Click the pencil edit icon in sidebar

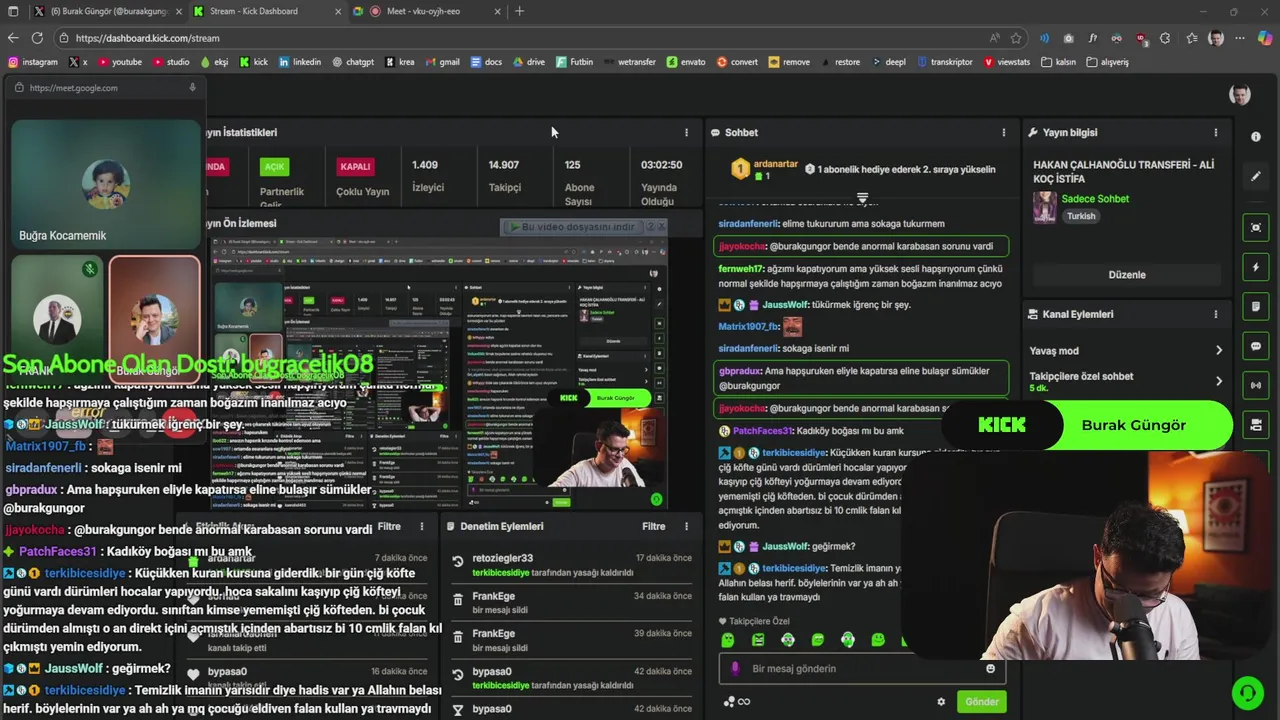click(x=1256, y=177)
